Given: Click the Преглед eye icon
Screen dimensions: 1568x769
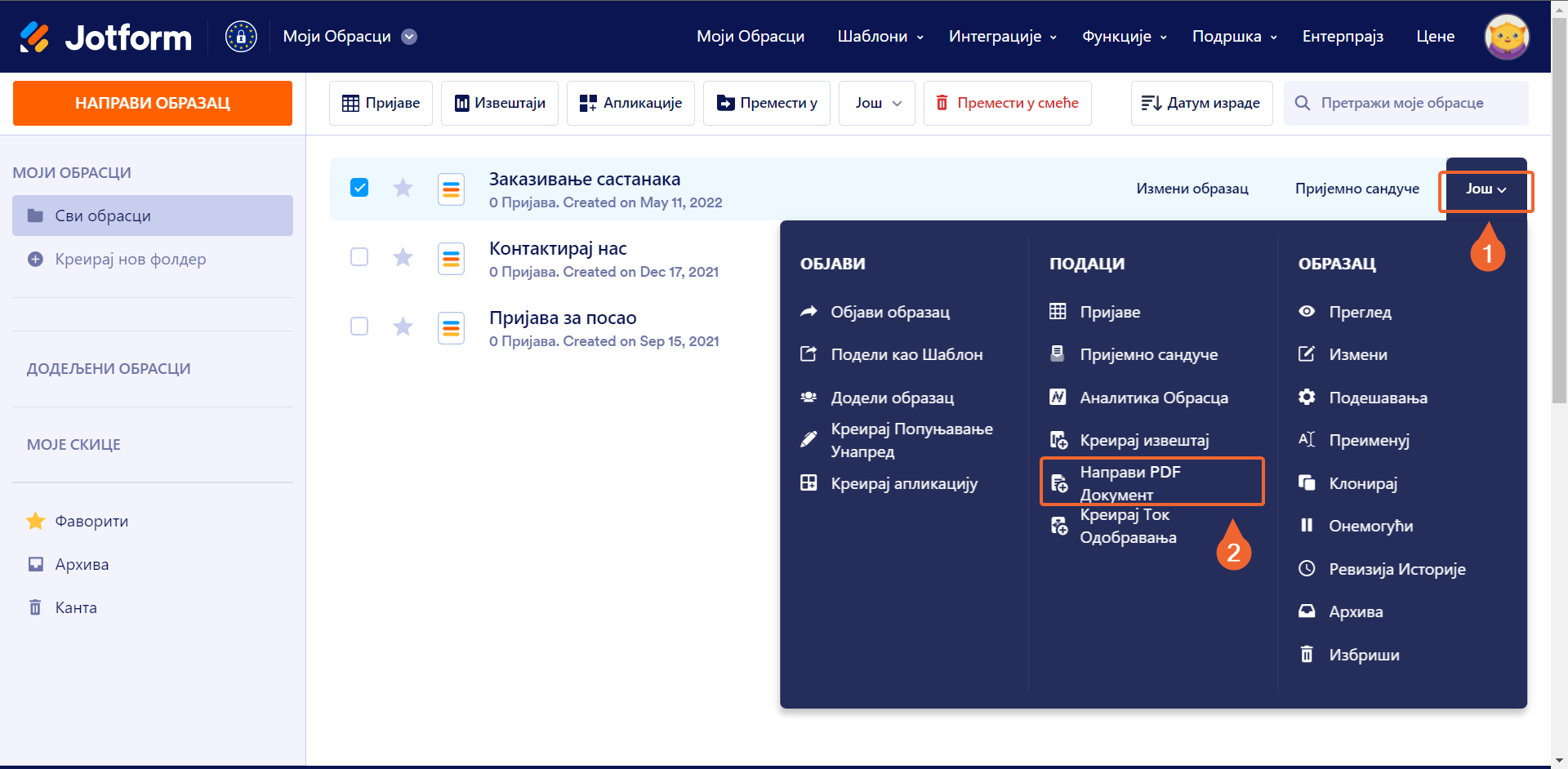Looking at the screenshot, I should pyautogui.click(x=1307, y=311).
